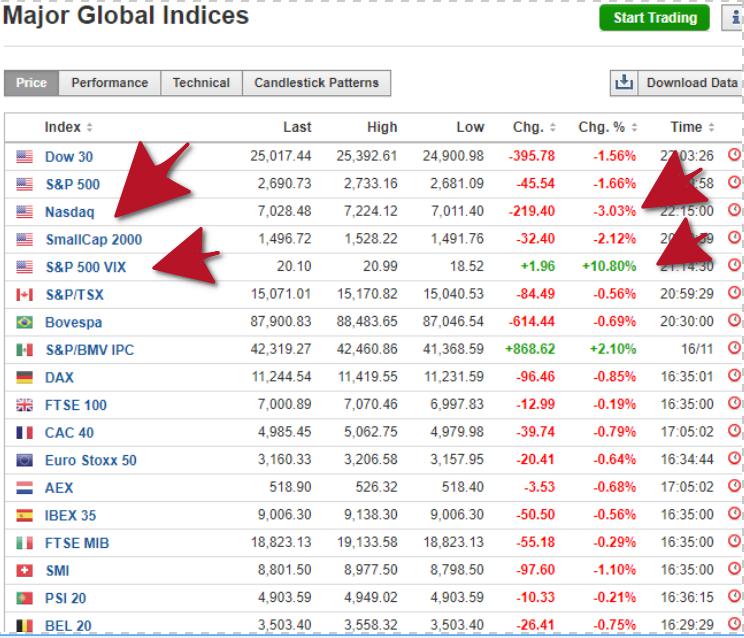Click the clock icon in IBEX 35 row
744x638 pixels.
(x=735, y=513)
